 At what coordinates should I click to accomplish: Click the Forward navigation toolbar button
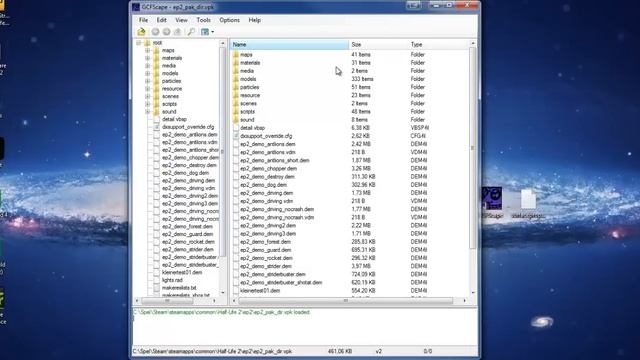pos(167,31)
